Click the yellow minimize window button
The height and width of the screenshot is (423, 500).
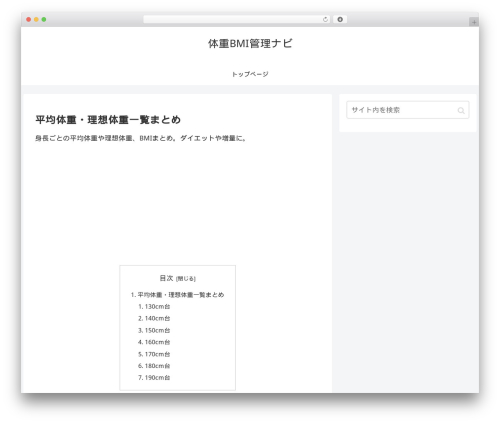coord(36,20)
